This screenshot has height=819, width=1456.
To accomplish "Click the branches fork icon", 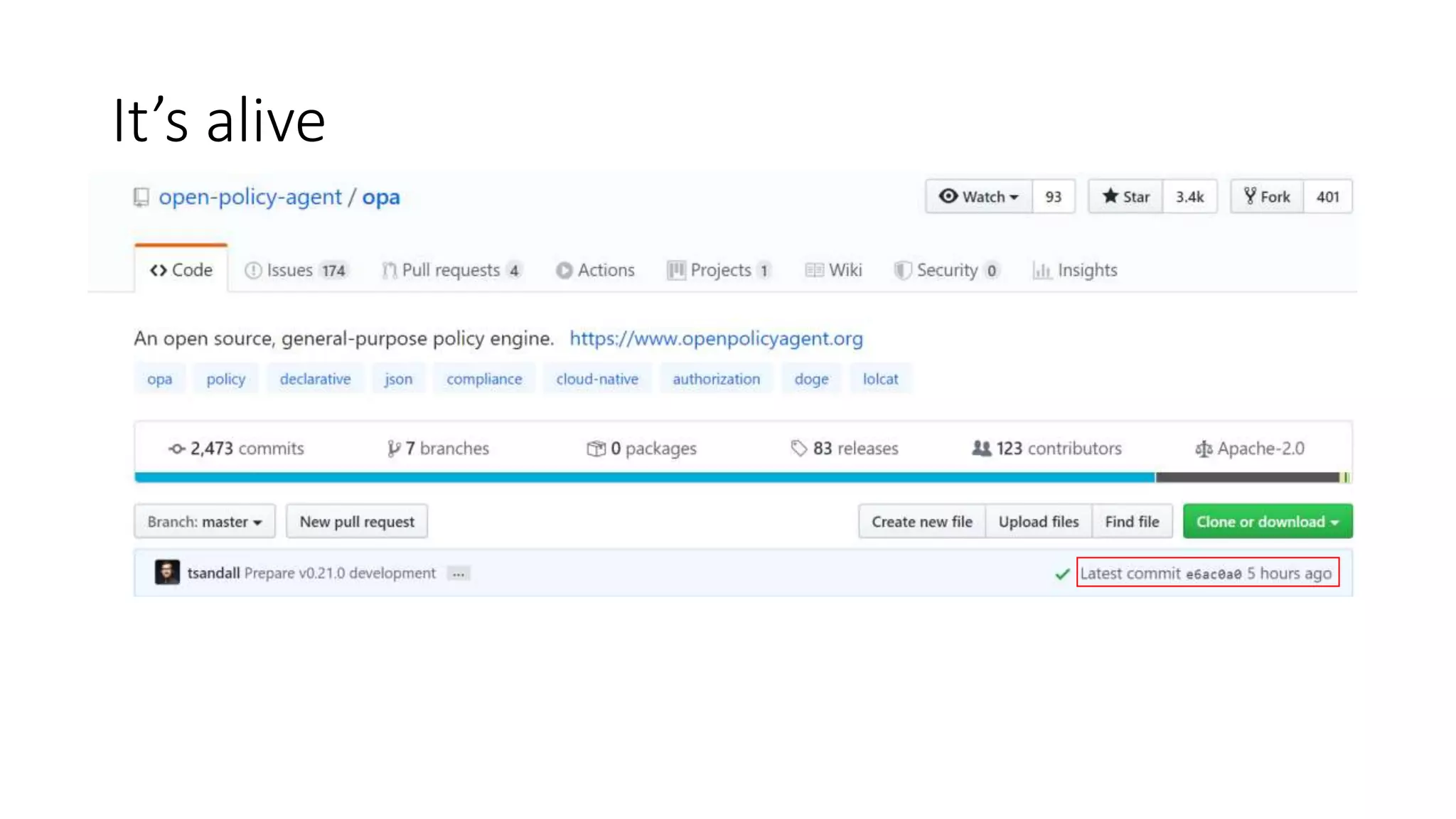I will tap(393, 449).
